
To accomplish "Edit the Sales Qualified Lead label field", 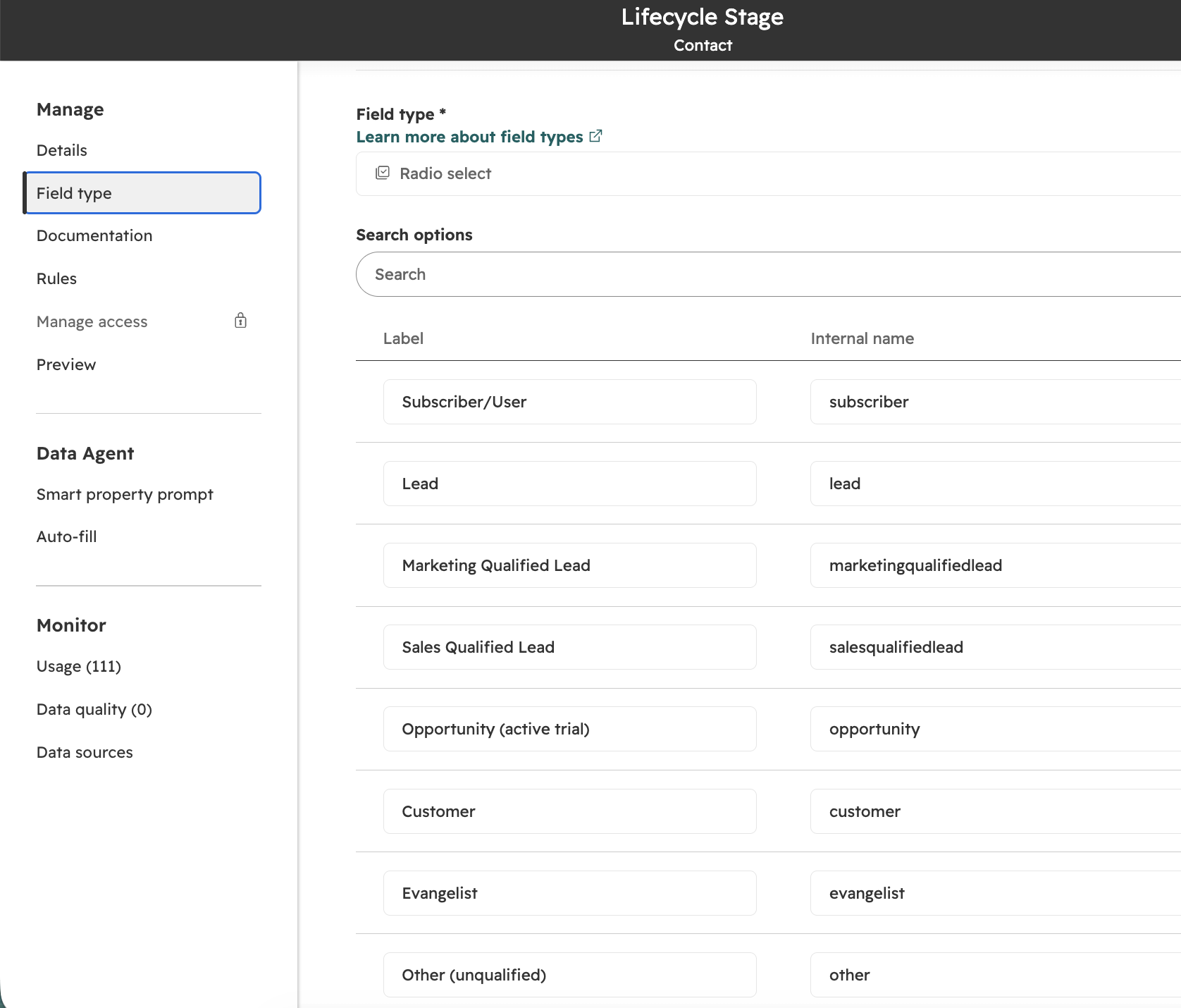I will pos(570,647).
